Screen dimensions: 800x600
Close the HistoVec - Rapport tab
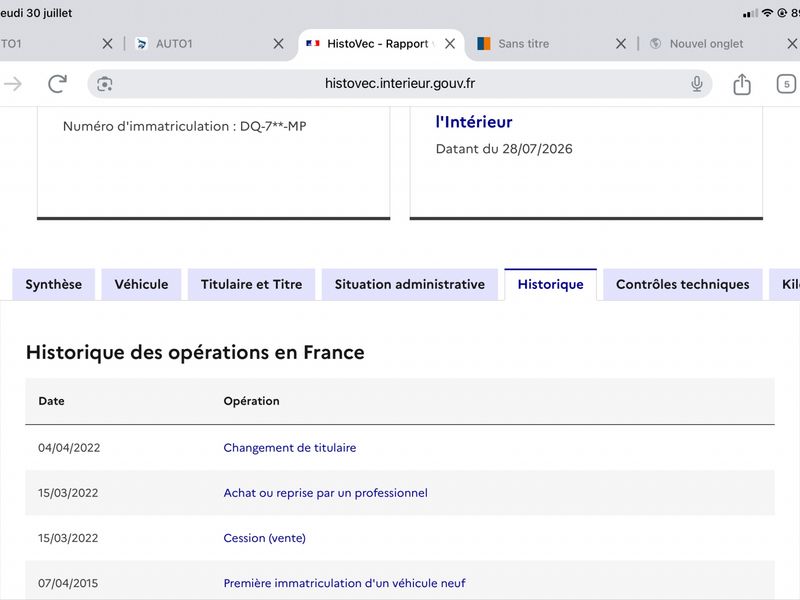click(x=449, y=44)
